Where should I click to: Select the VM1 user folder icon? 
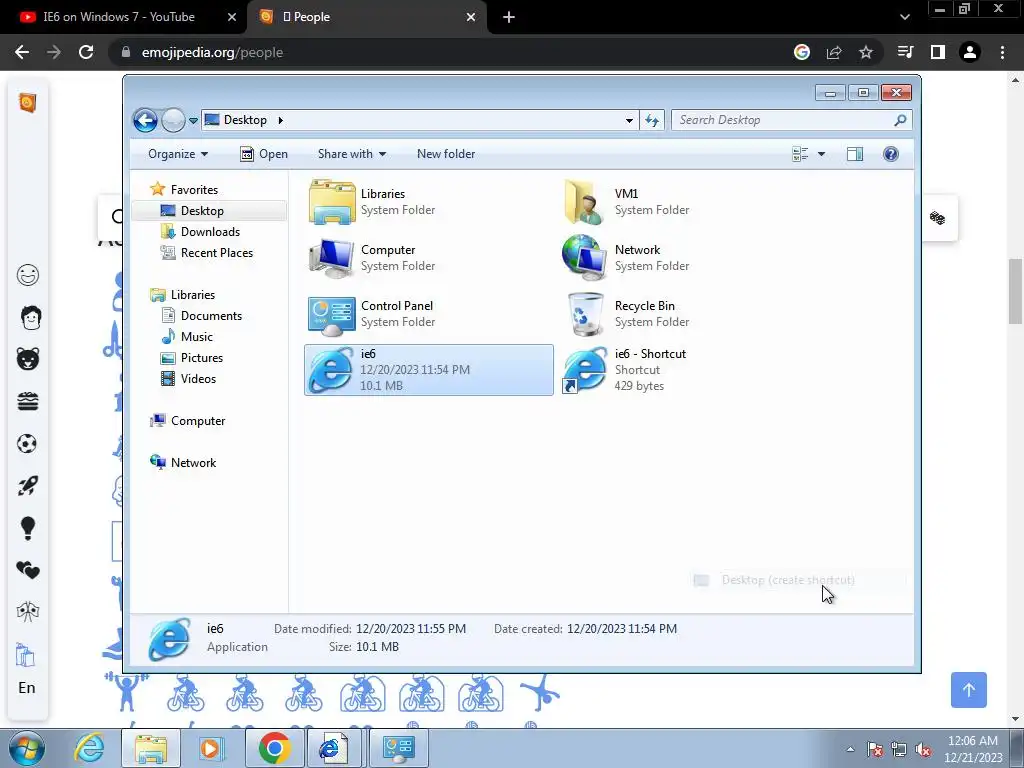pyautogui.click(x=583, y=202)
